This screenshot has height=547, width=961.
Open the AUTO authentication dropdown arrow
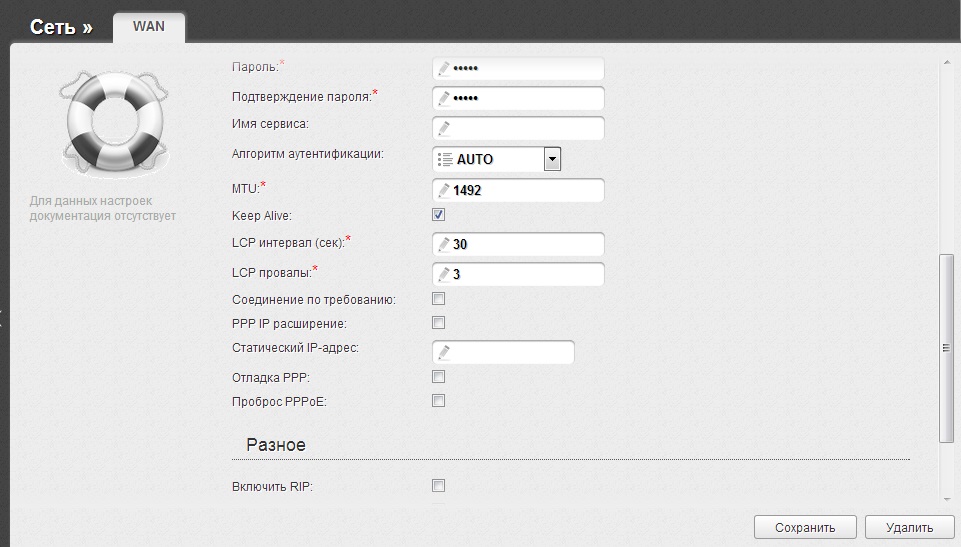pos(552,159)
